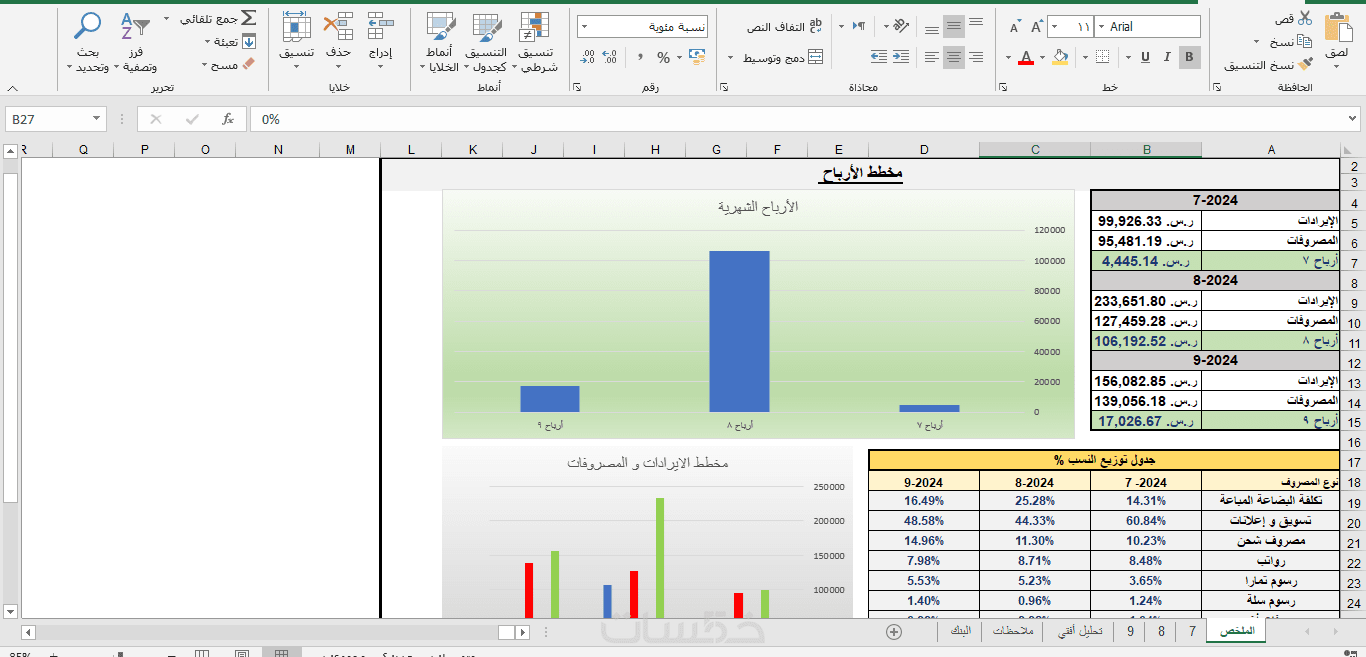The height and width of the screenshot is (657, 1366).
Task: Switch to sheet tab 8
Action: pyautogui.click(x=1161, y=631)
